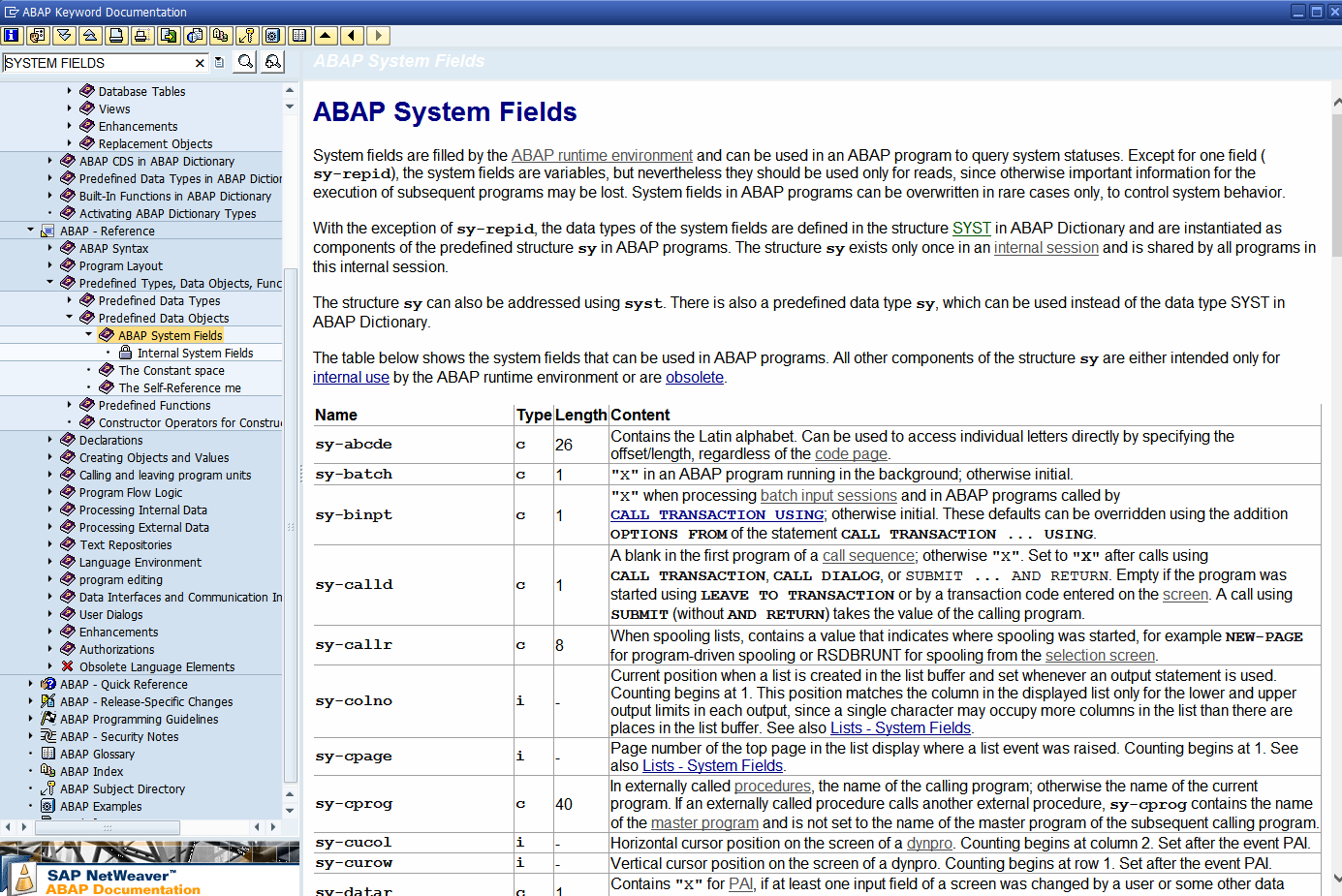
Task: Click the key with arrow toolbar icon
Action: (247, 36)
